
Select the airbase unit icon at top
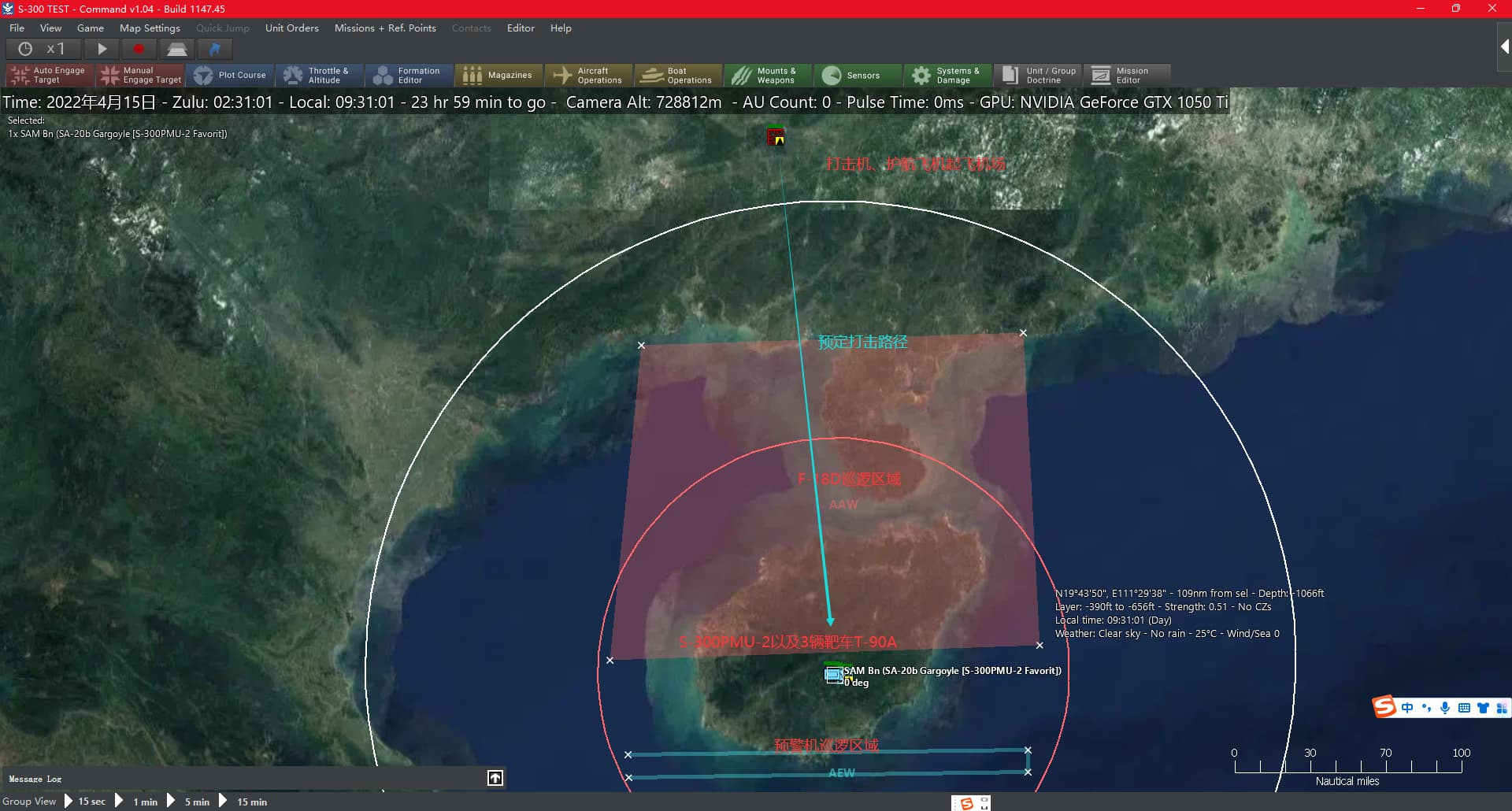click(776, 137)
